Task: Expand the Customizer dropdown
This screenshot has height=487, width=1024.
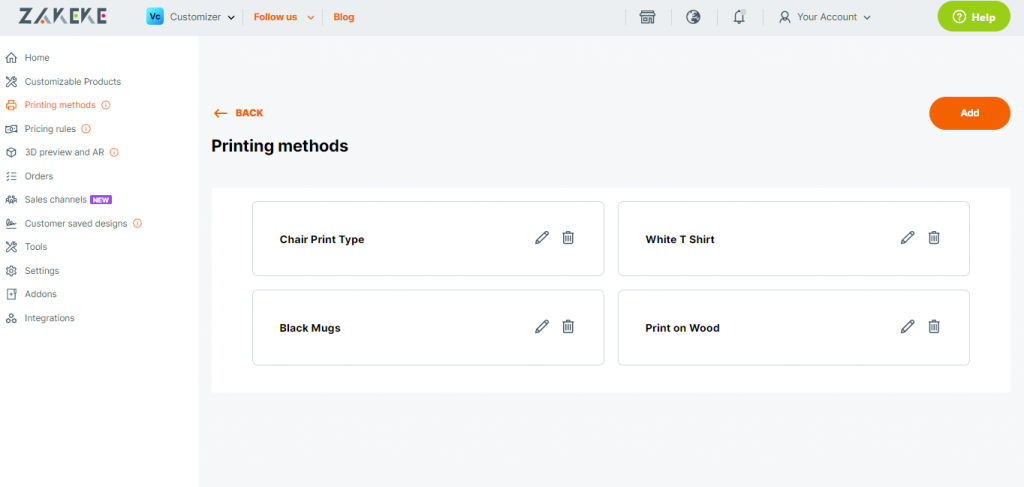Action: tap(190, 17)
